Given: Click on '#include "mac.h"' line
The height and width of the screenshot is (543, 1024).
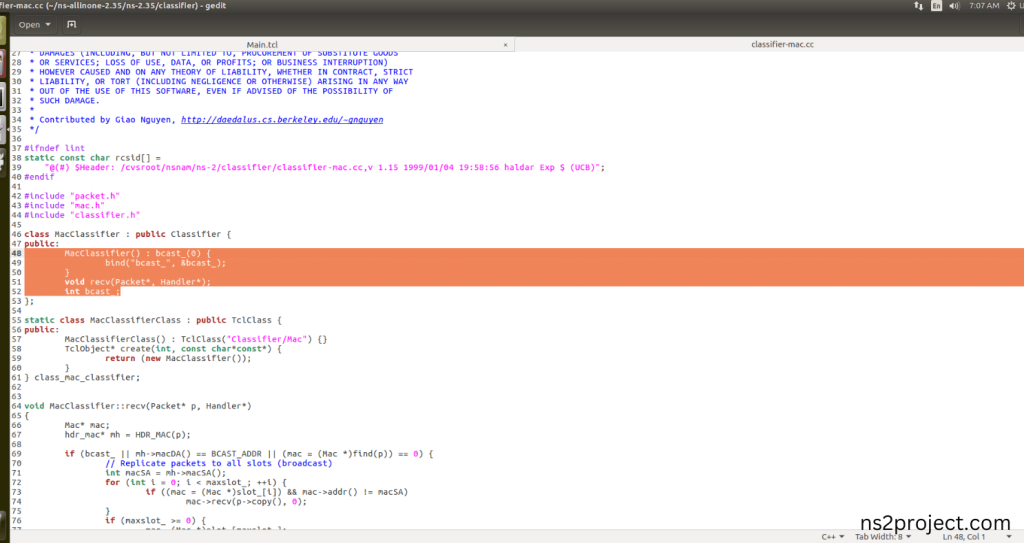Looking at the screenshot, I should (64, 205).
